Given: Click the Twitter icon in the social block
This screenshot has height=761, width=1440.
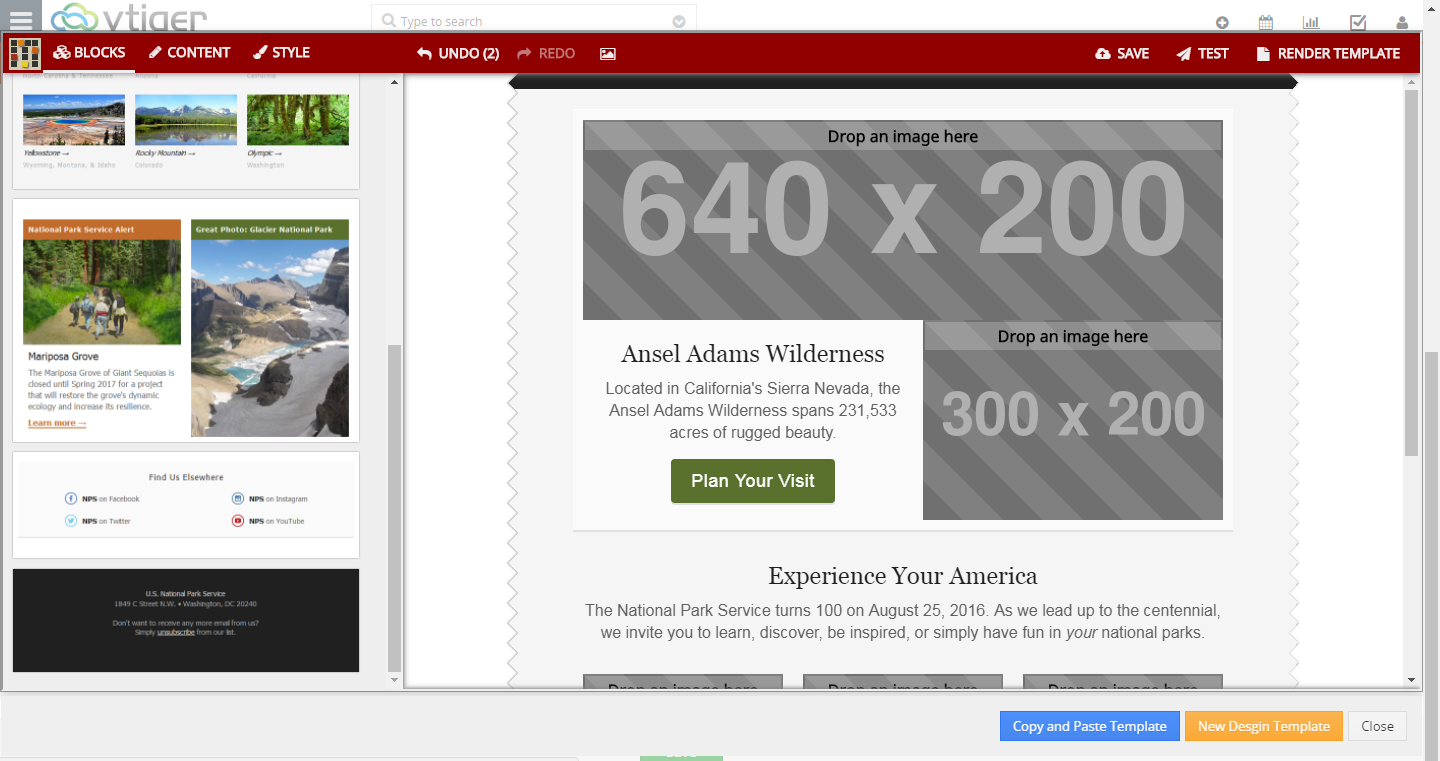Looking at the screenshot, I should click(x=71, y=520).
